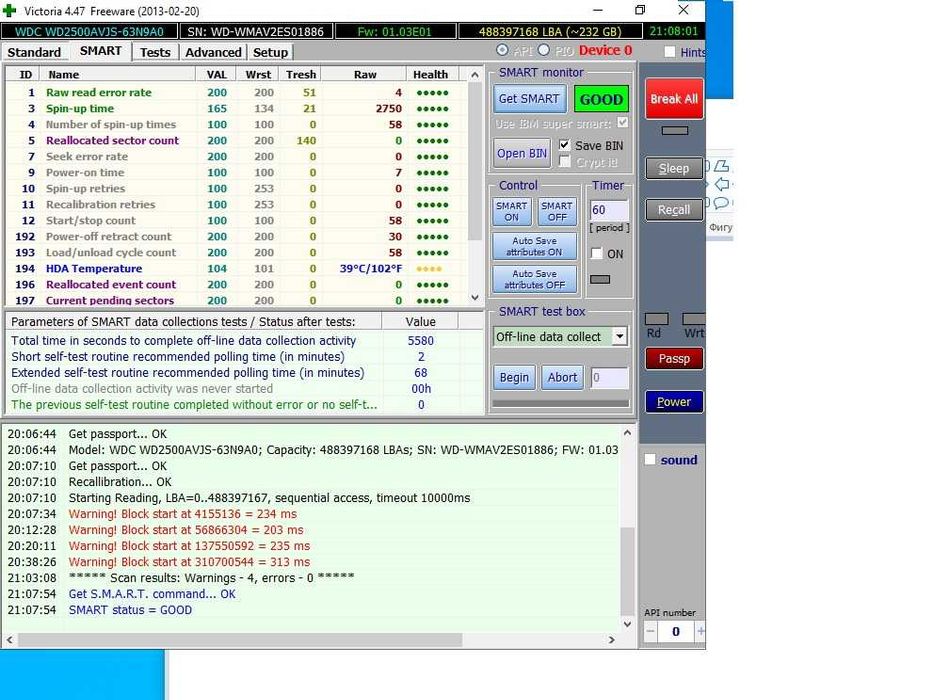Click the log horizontal scroll-left arrow
The width and height of the screenshot is (949, 700).
tap(9, 639)
